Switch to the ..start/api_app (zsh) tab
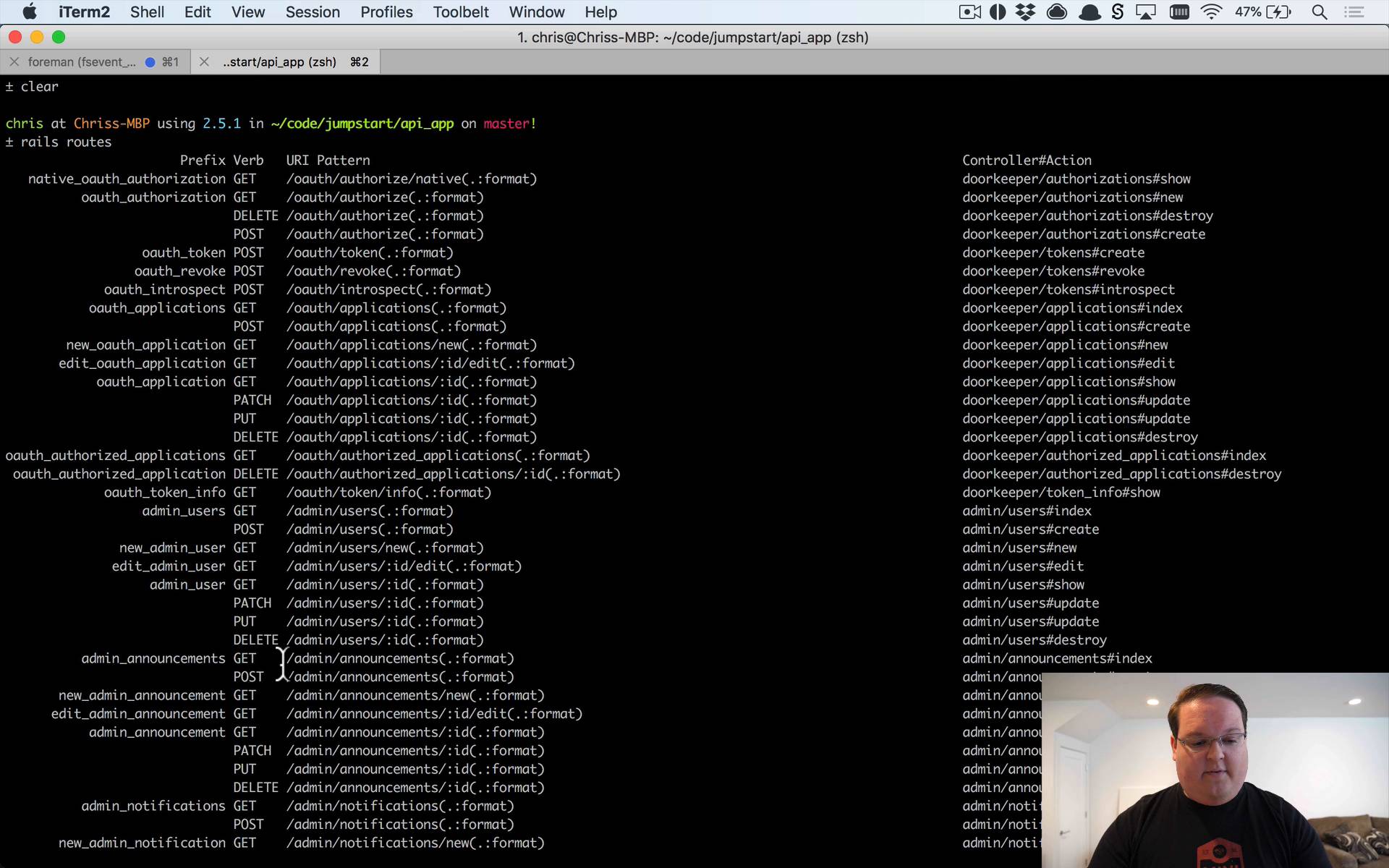 286,62
